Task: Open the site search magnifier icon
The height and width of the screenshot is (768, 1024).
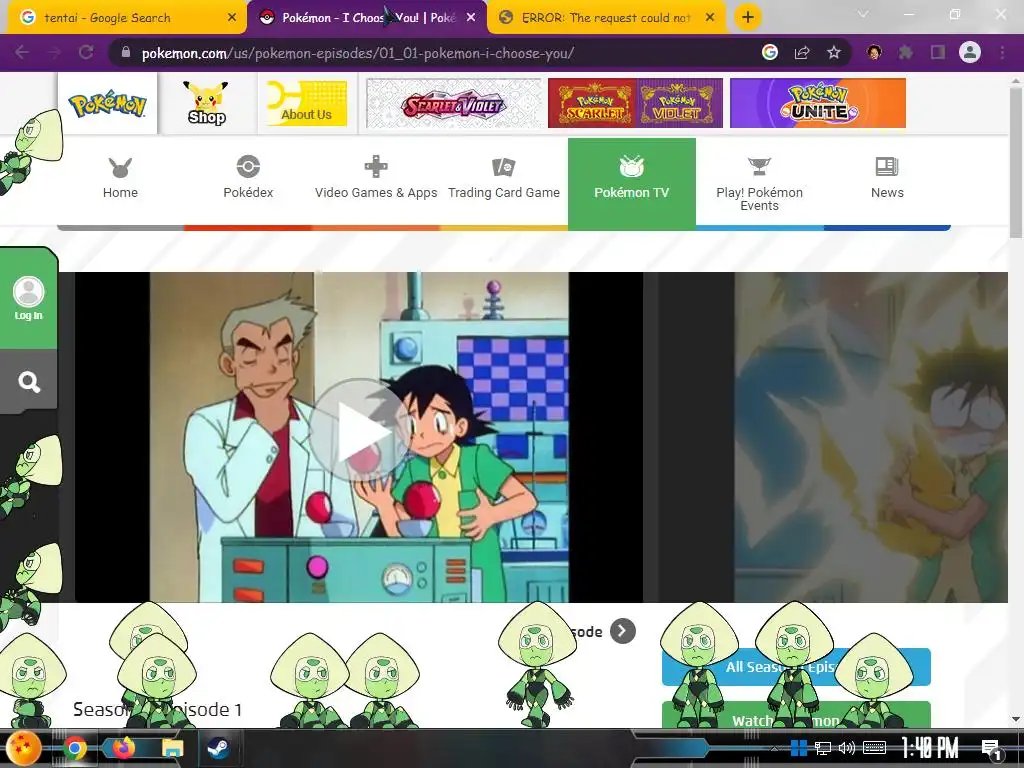Action: [28, 381]
